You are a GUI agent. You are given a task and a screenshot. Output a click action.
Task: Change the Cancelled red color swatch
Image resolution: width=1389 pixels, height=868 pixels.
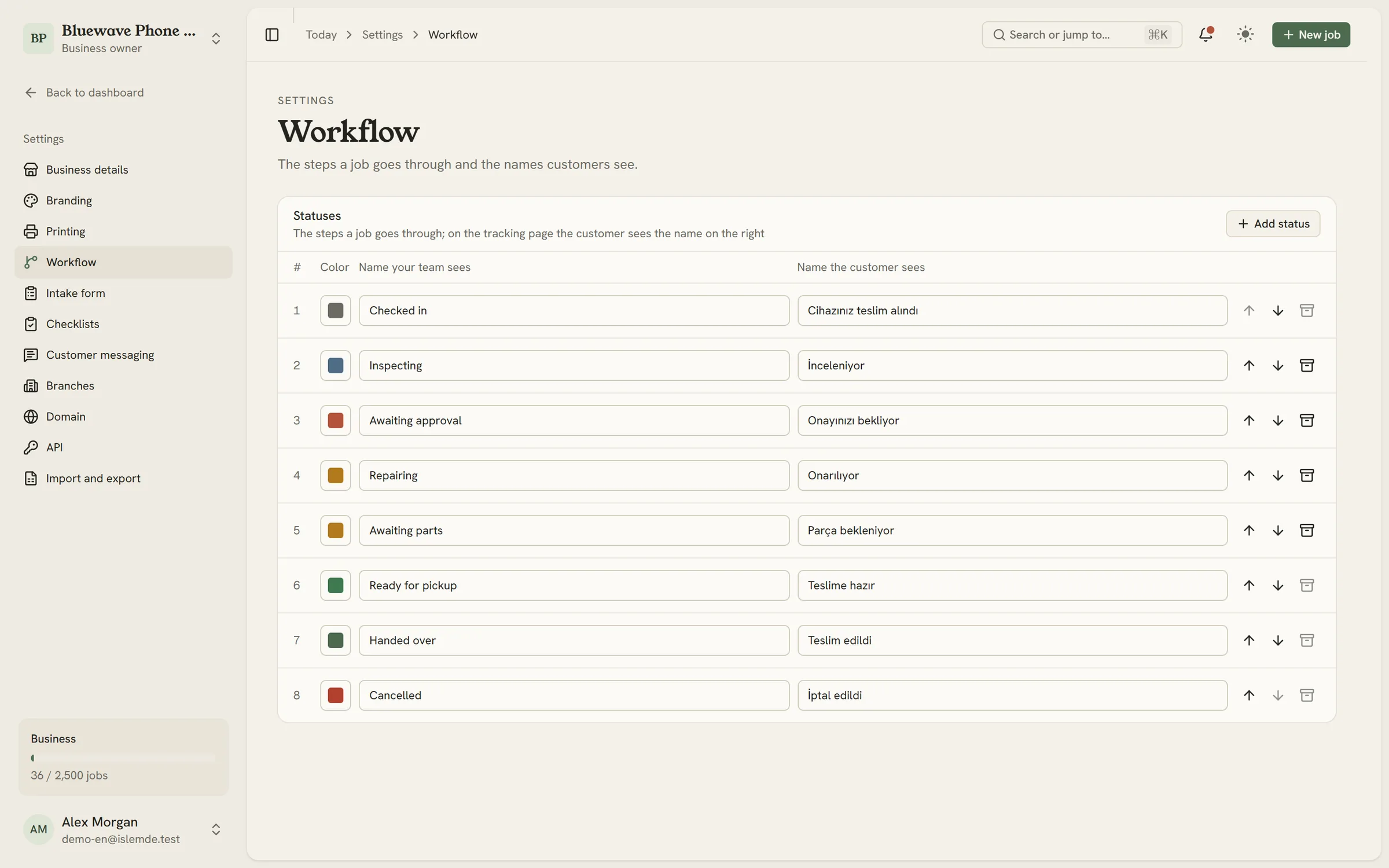[336, 696]
